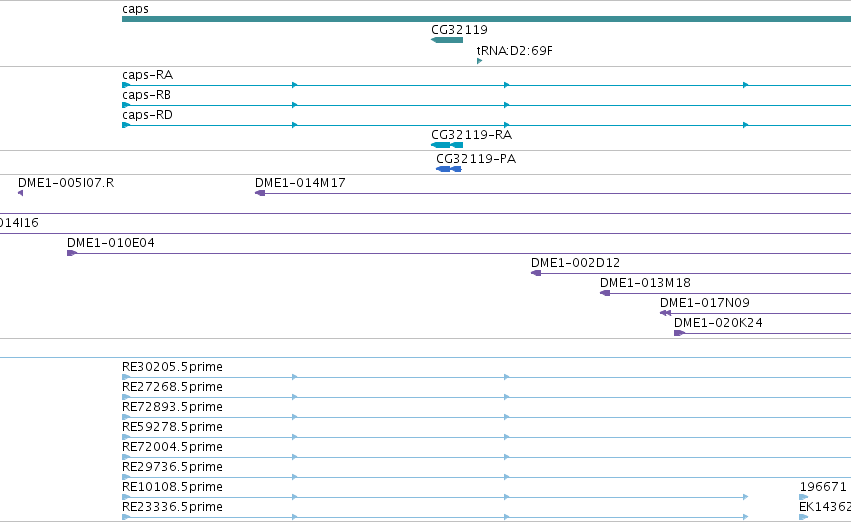Select the RE23336.5prime end arrow
This screenshot has width=851, height=522.
746,517
